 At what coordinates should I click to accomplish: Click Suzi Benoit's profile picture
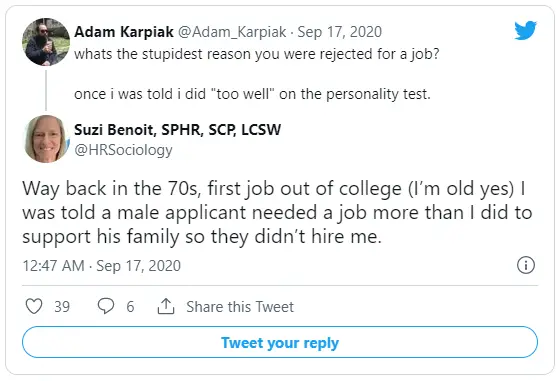point(46,139)
